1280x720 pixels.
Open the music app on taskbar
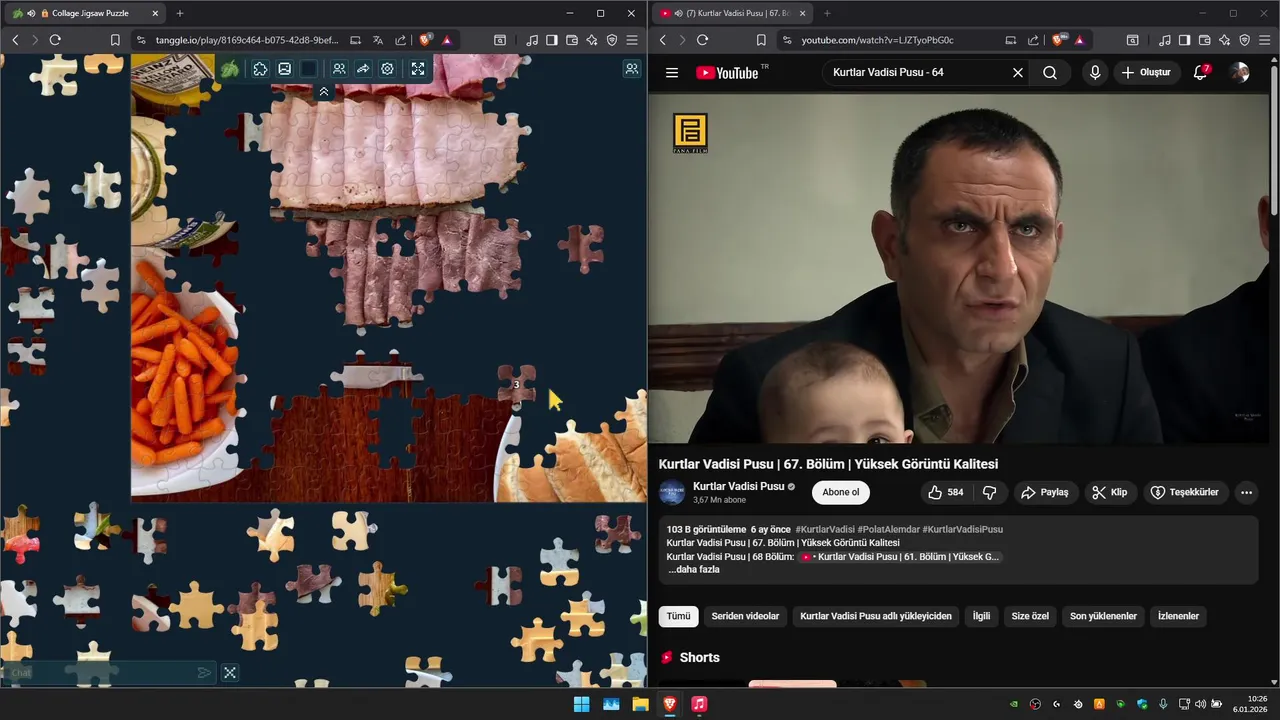tap(699, 704)
